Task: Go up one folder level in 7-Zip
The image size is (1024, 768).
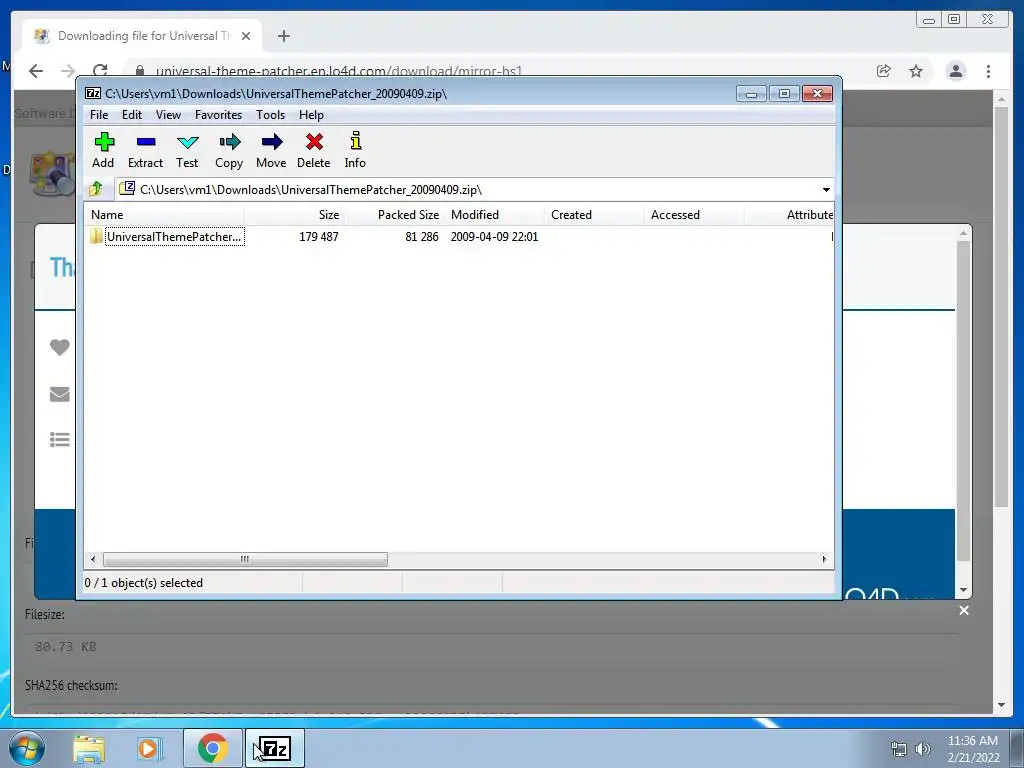Action: [96, 189]
